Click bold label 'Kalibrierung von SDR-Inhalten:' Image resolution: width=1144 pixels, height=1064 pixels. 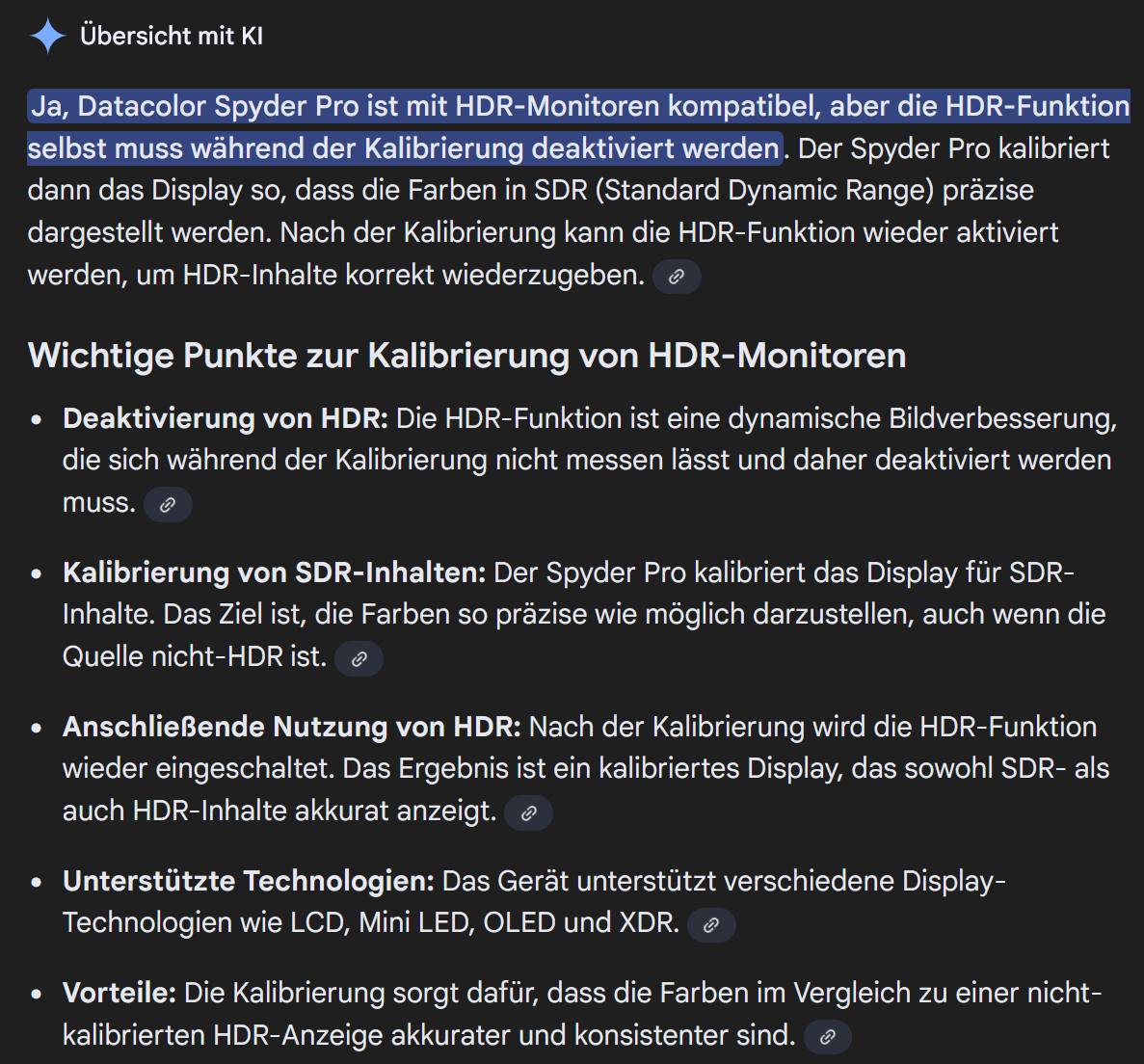[275, 572]
